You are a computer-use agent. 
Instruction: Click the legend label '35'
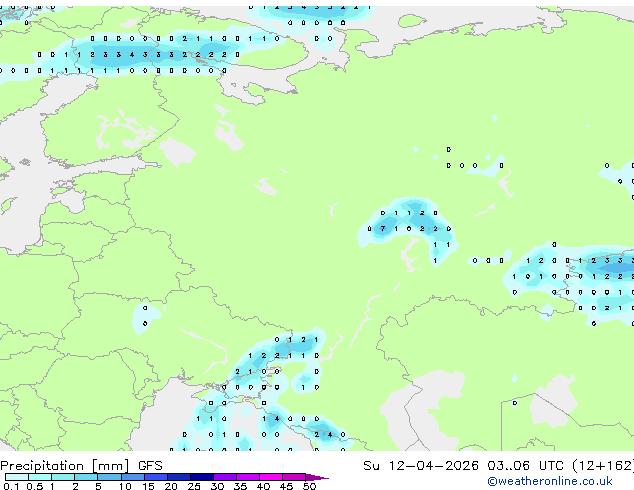240,486
